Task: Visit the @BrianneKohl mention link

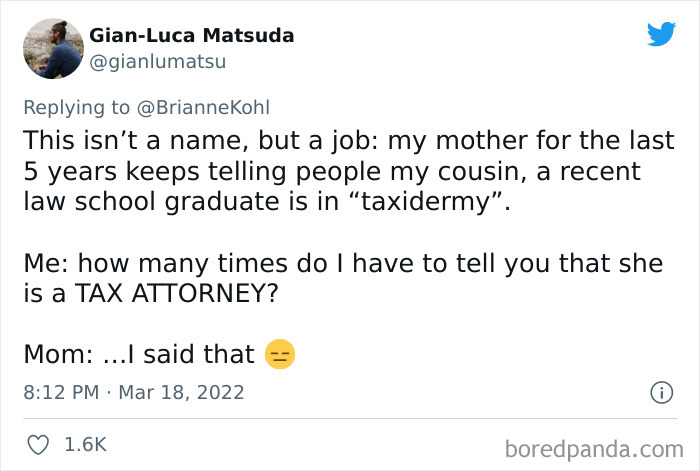Action: click(x=210, y=107)
